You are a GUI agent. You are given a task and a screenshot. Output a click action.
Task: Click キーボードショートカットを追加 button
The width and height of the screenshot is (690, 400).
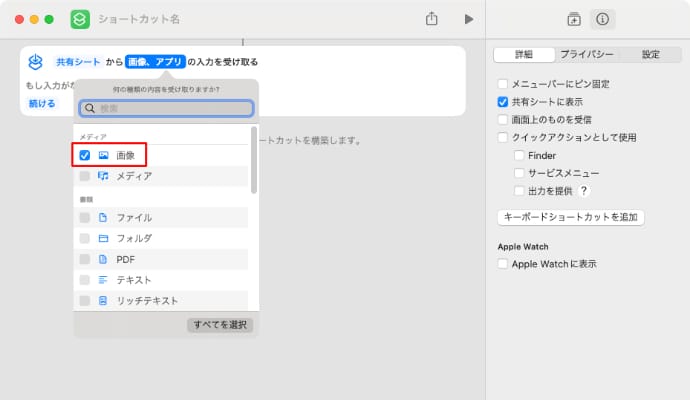[x=571, y=217]
